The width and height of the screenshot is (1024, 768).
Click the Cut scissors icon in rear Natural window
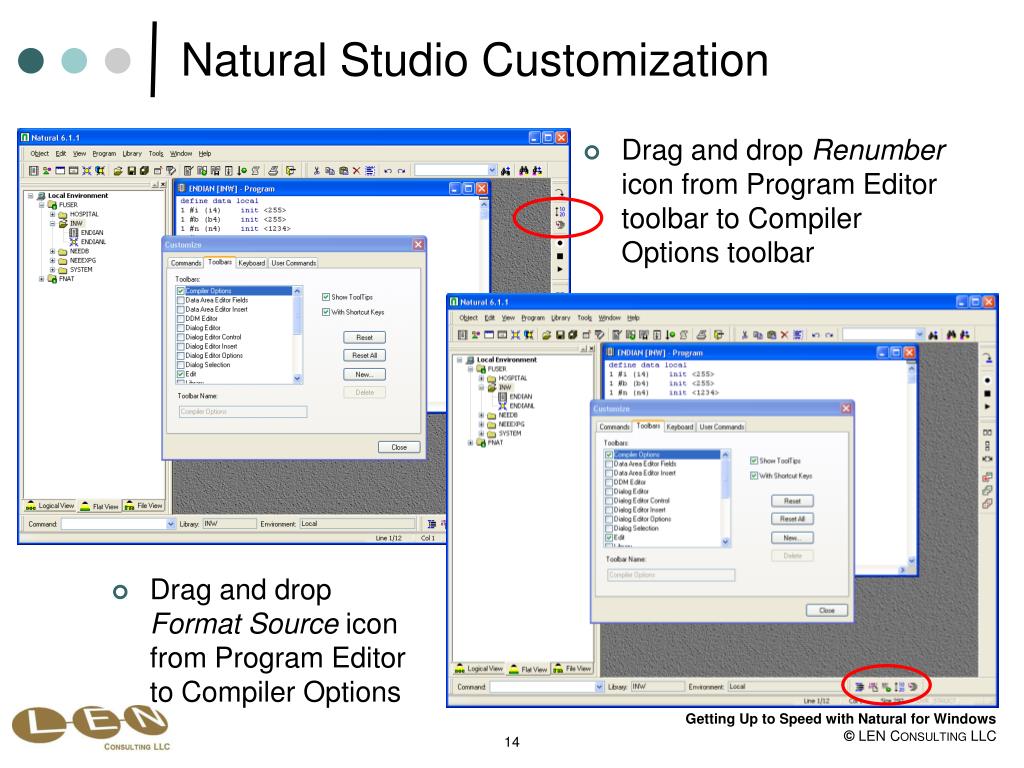click(x=316, y=171)
